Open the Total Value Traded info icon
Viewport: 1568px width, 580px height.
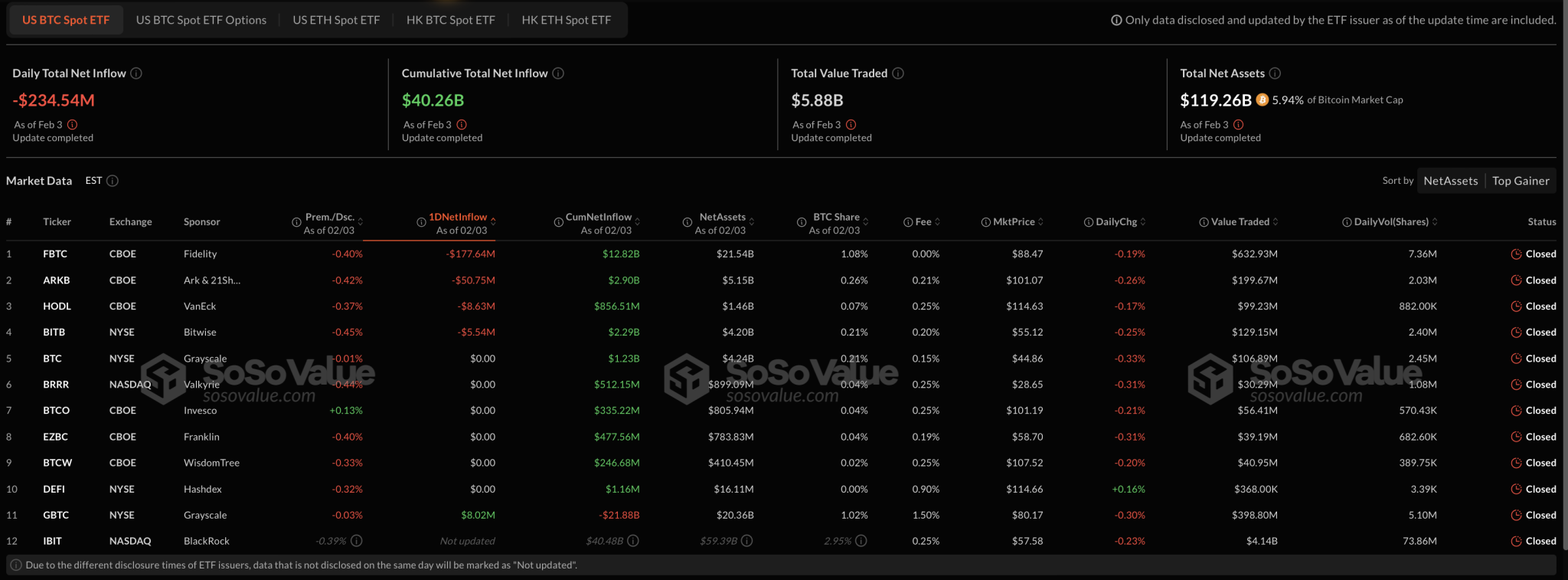tap(898, 74)
